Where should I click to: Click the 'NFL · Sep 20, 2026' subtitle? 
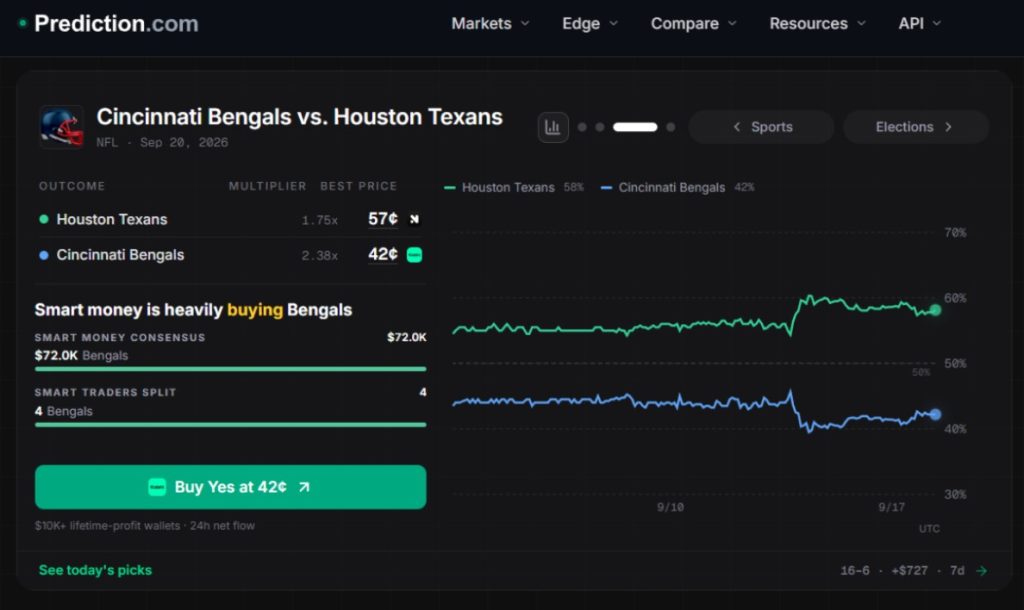(x=162, y=142)
